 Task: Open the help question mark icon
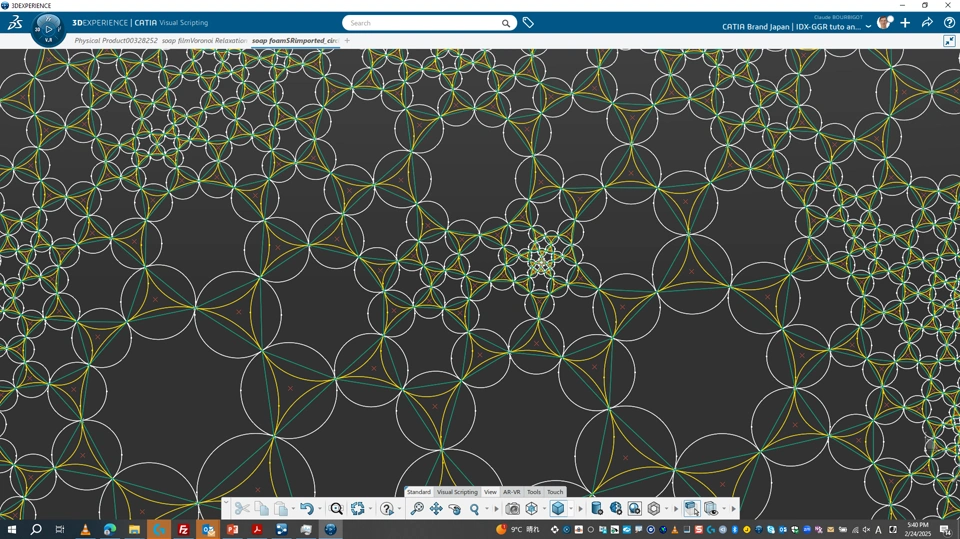coord(949,23)
